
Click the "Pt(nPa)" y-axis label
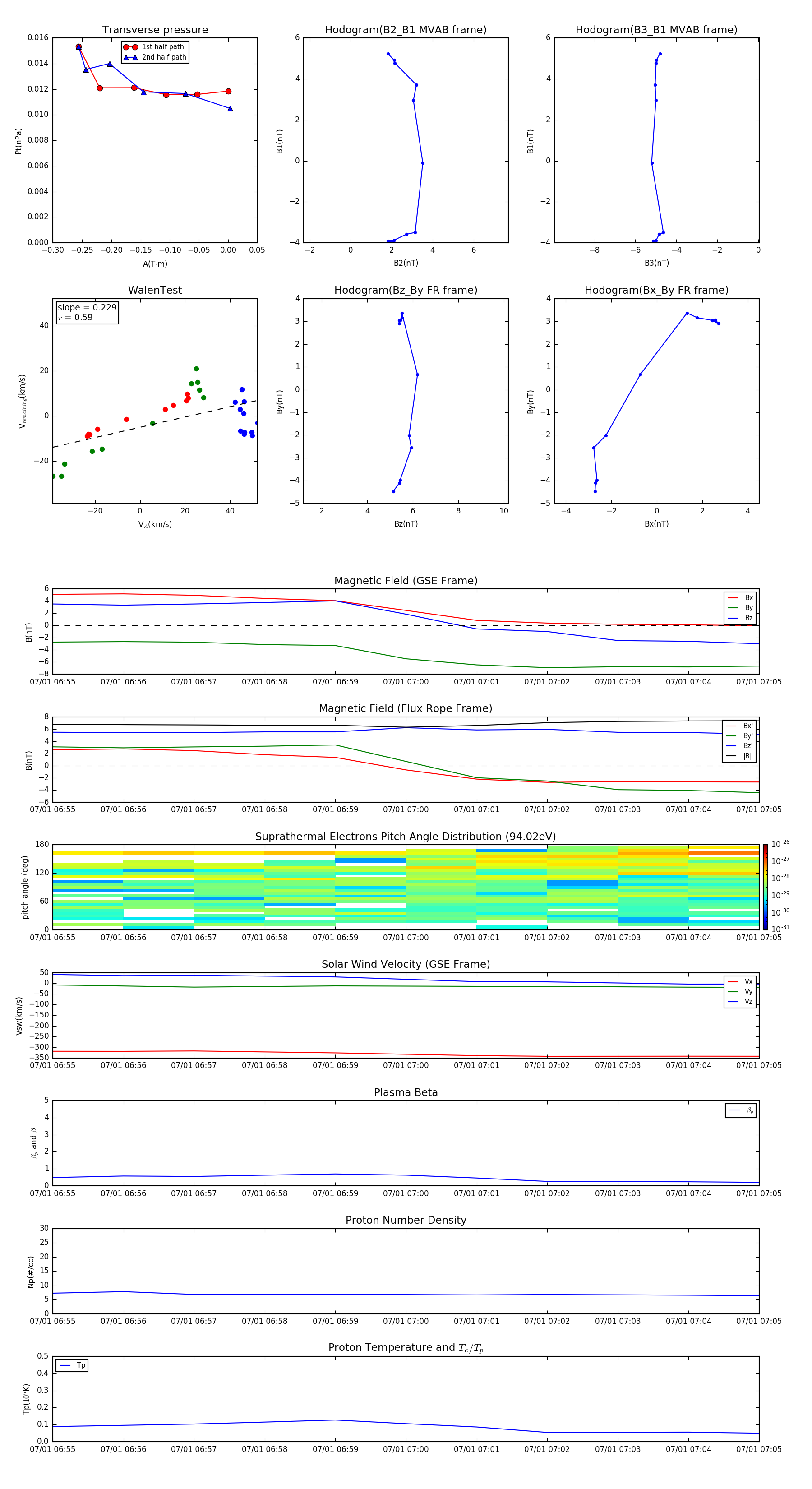click(18, 141)
